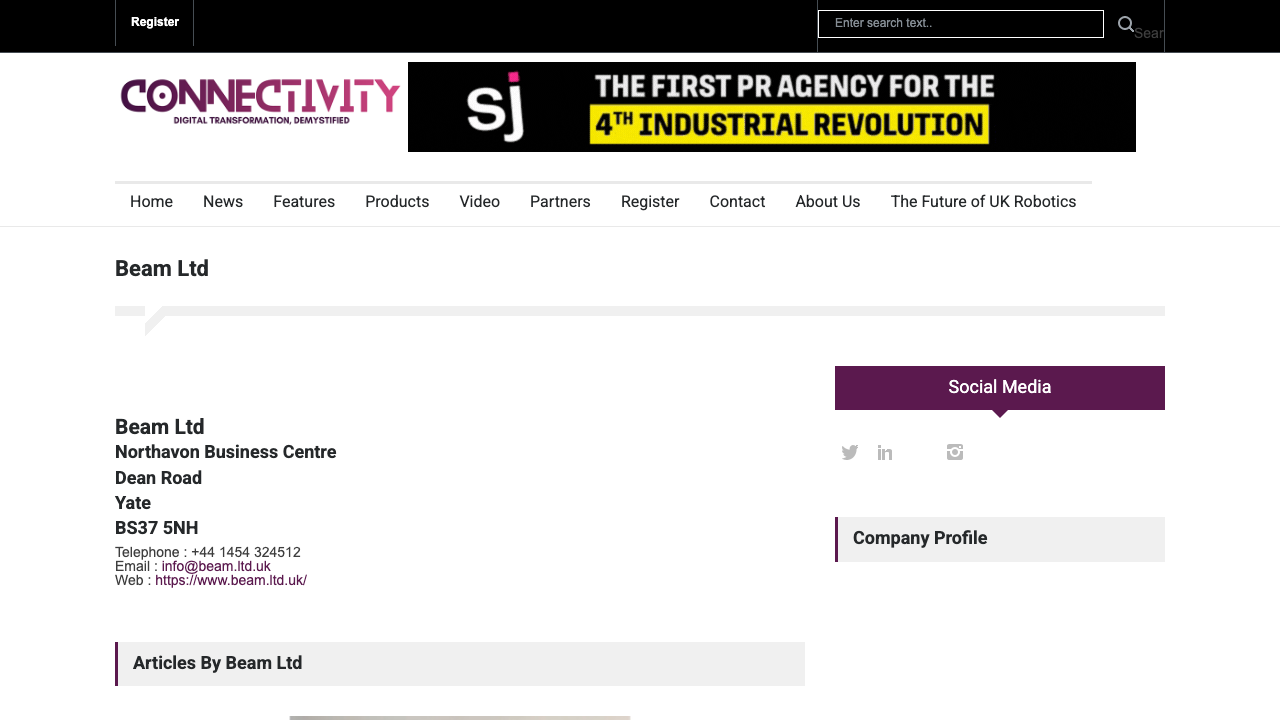
Task: Open Beam Ltd's Twitter profile icon
Action: coord(850,453)
